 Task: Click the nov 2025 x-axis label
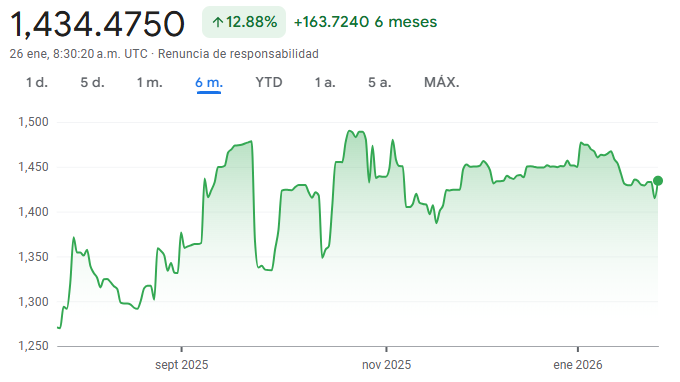[x=386, y=365]
